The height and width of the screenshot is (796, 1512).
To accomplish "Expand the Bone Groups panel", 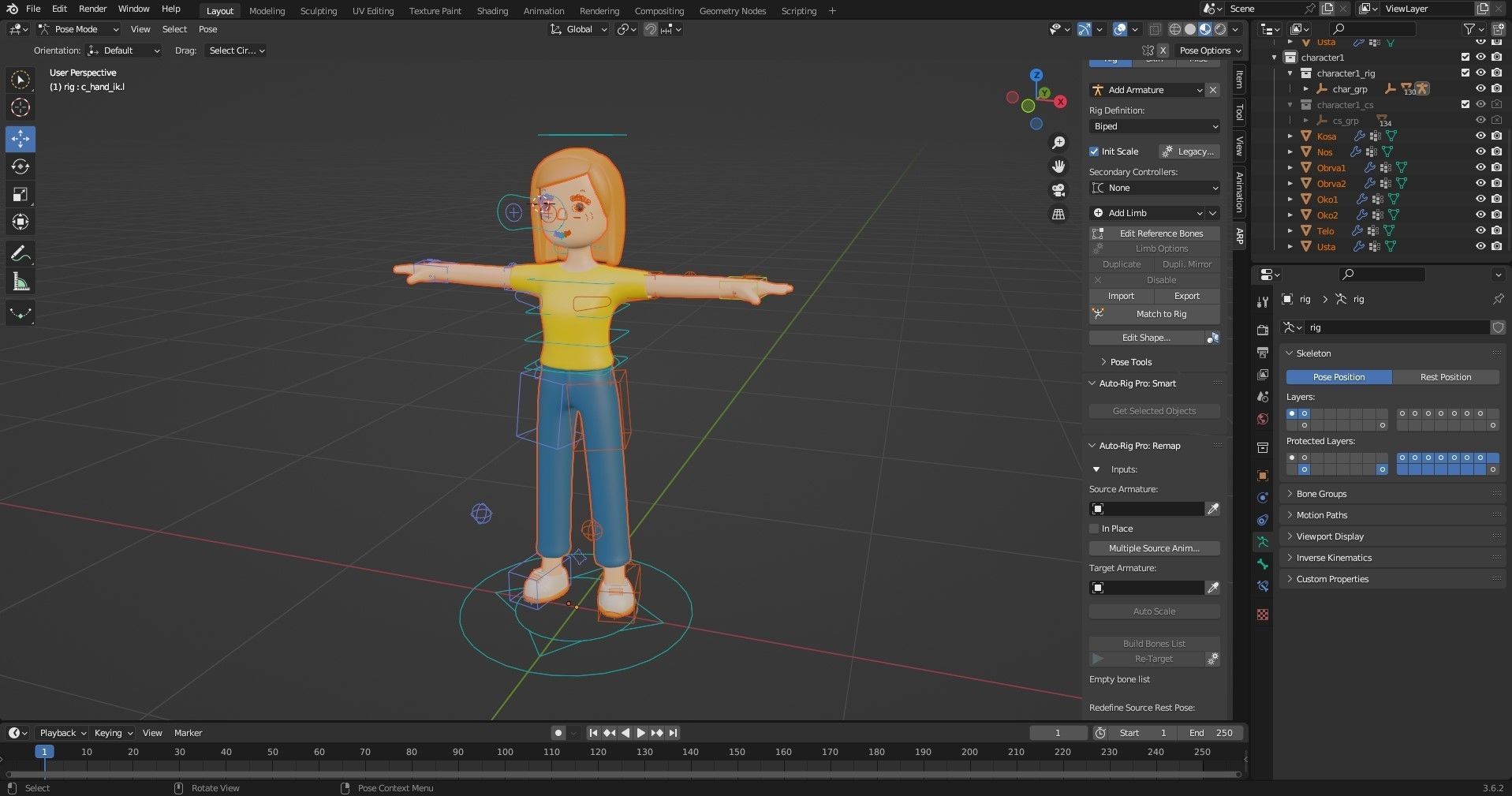I will (1321, 494).
